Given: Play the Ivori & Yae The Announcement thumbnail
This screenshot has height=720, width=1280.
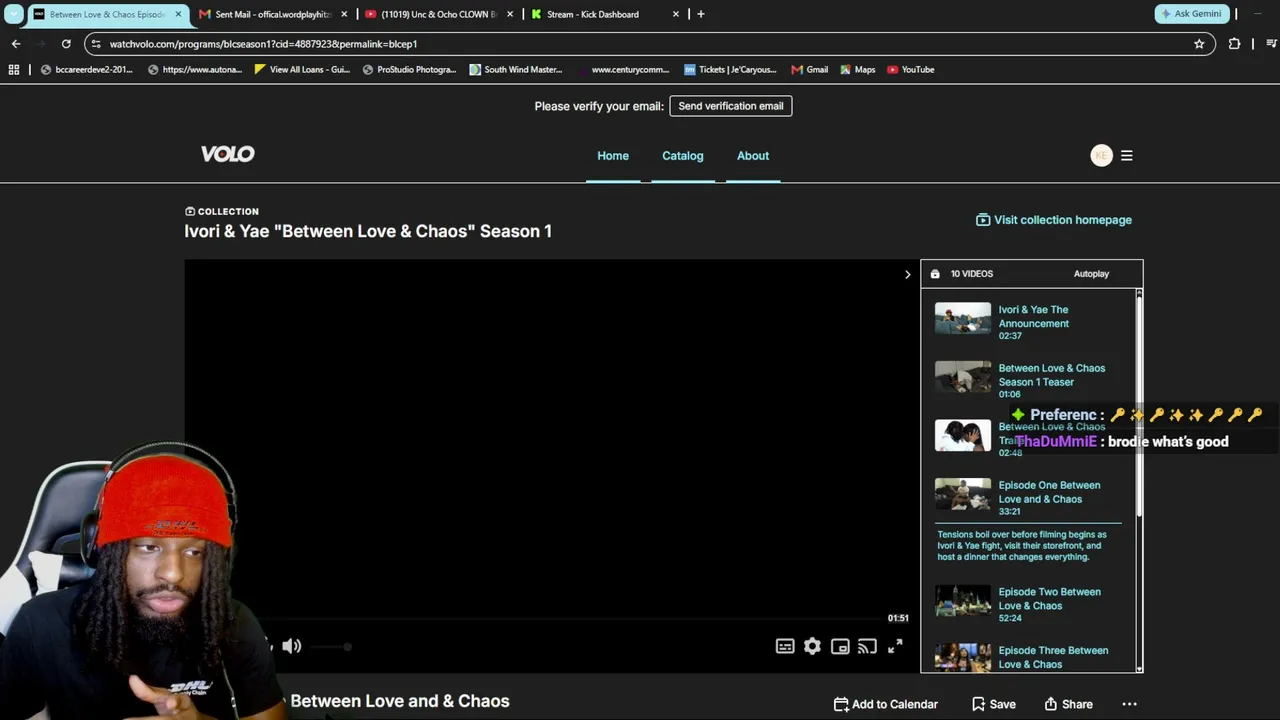Looking at the screenshot, I should click(963, 318).
